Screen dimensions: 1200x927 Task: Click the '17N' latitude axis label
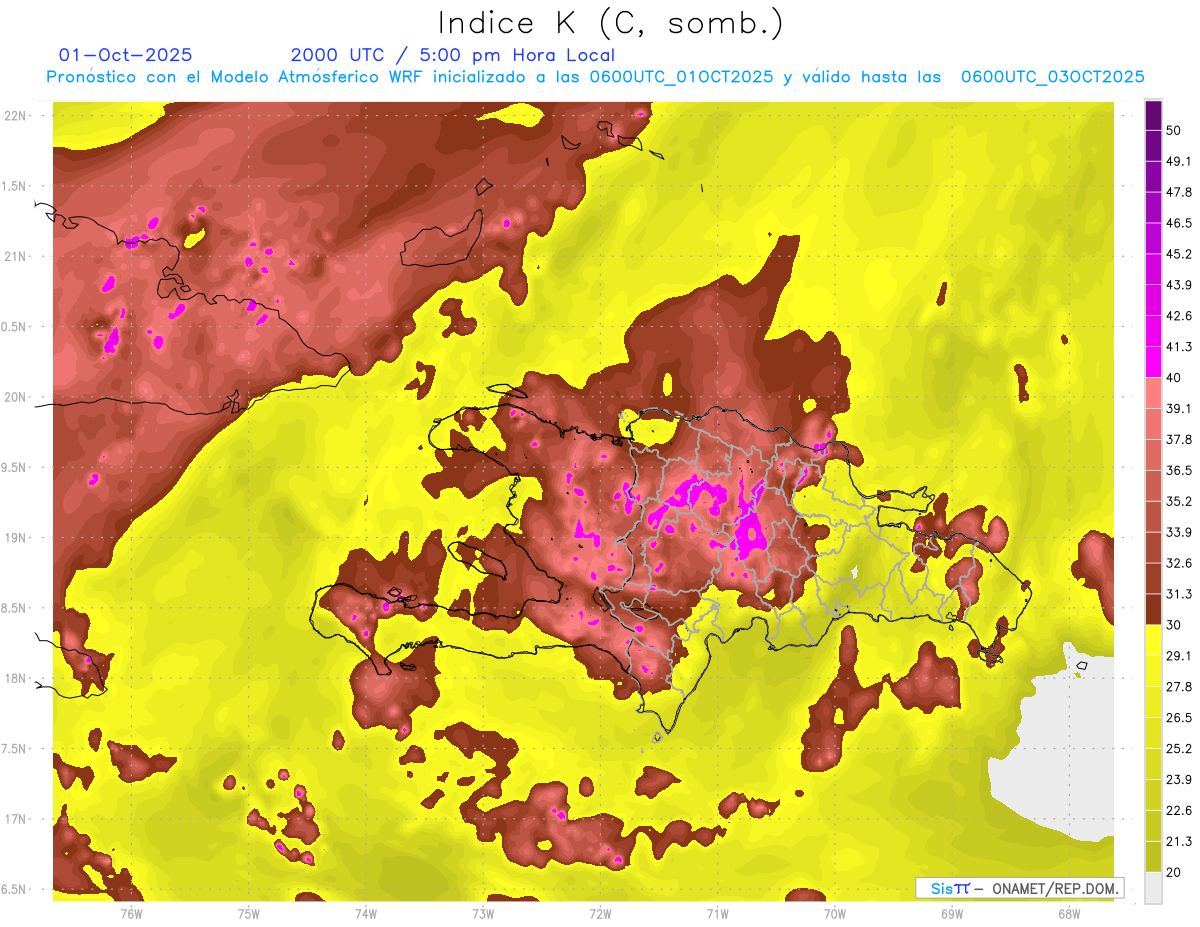pyautogui.click(x=17, y=819)
